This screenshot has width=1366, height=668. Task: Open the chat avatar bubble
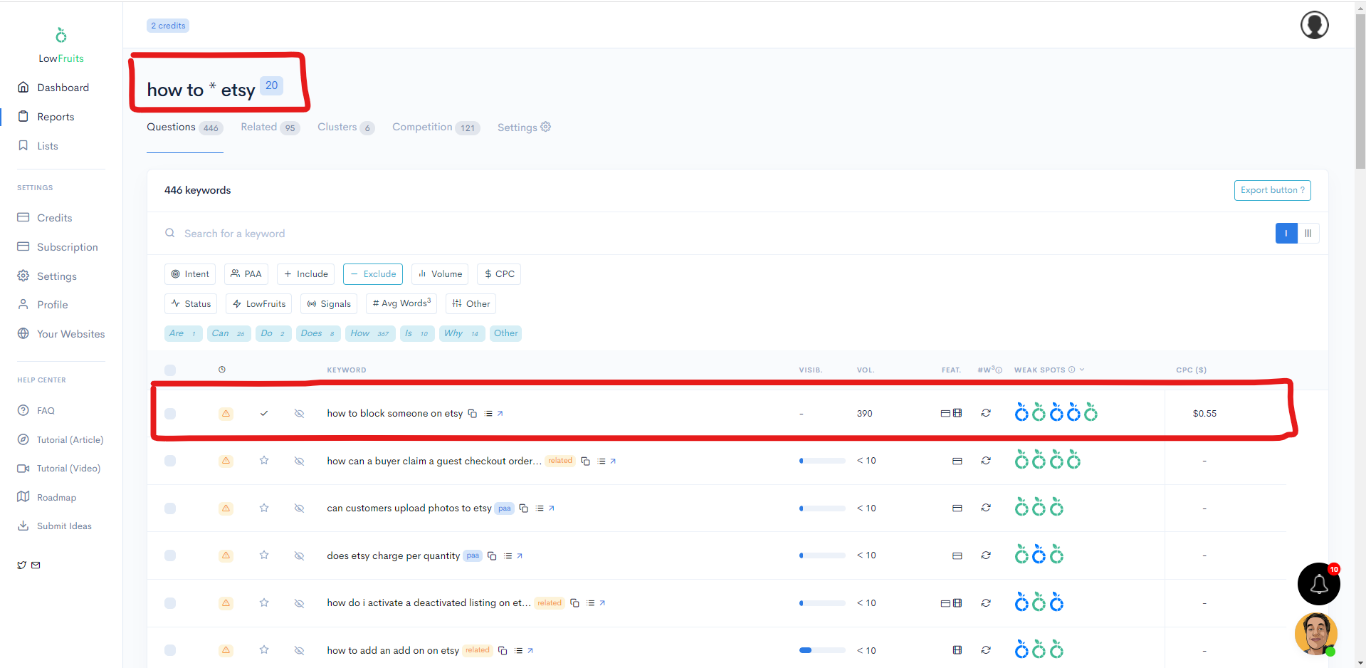point(1315,634)
